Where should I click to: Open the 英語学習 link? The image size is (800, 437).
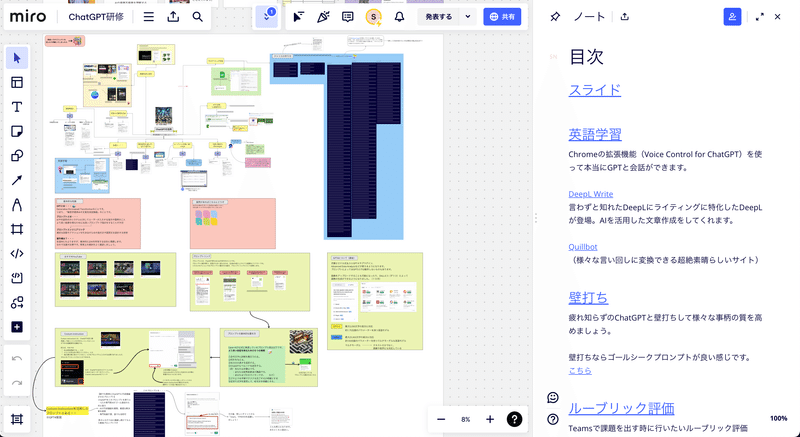point(595,134)
